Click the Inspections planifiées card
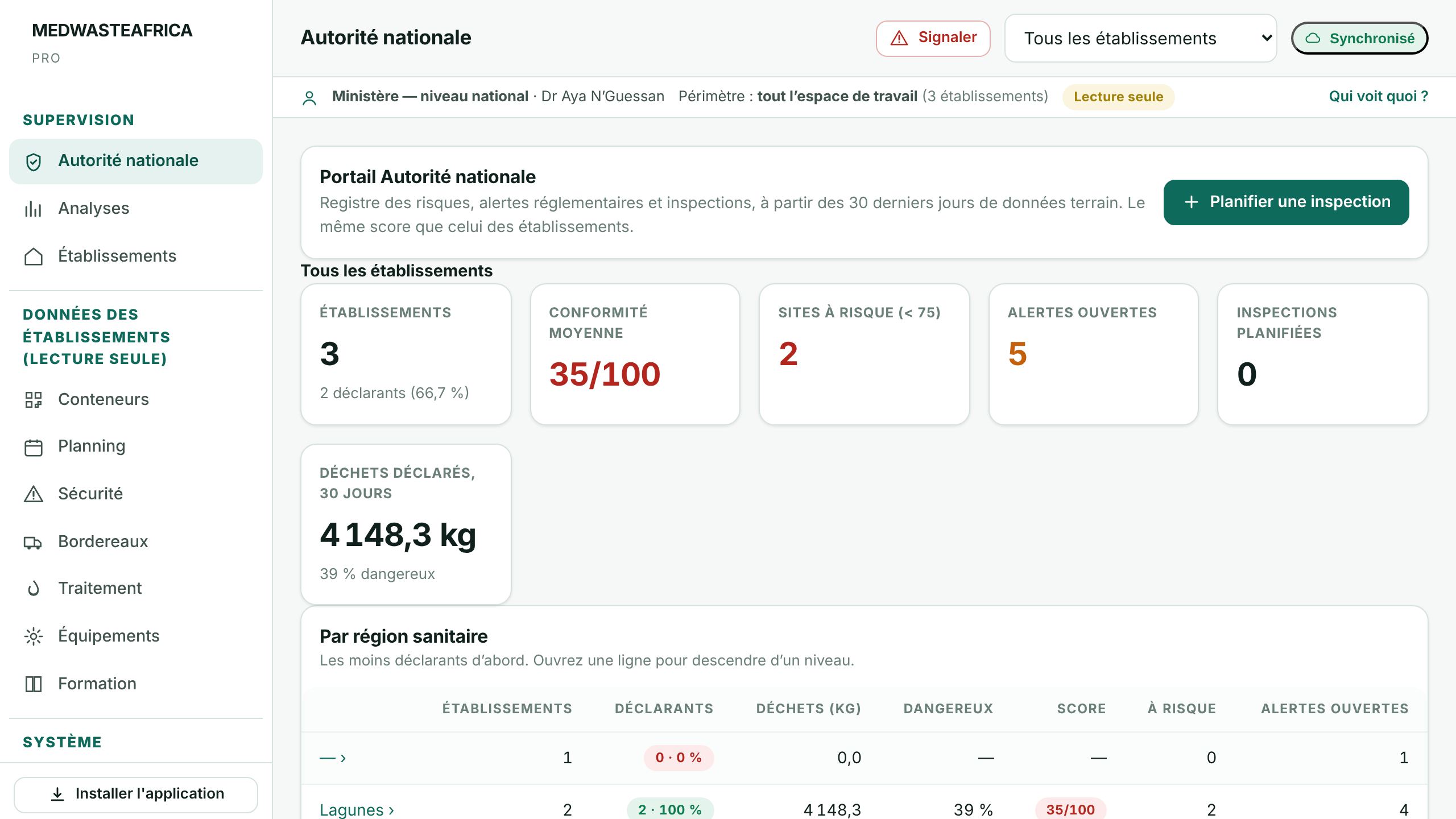Screen dimensions: 1456x819 1323,354
